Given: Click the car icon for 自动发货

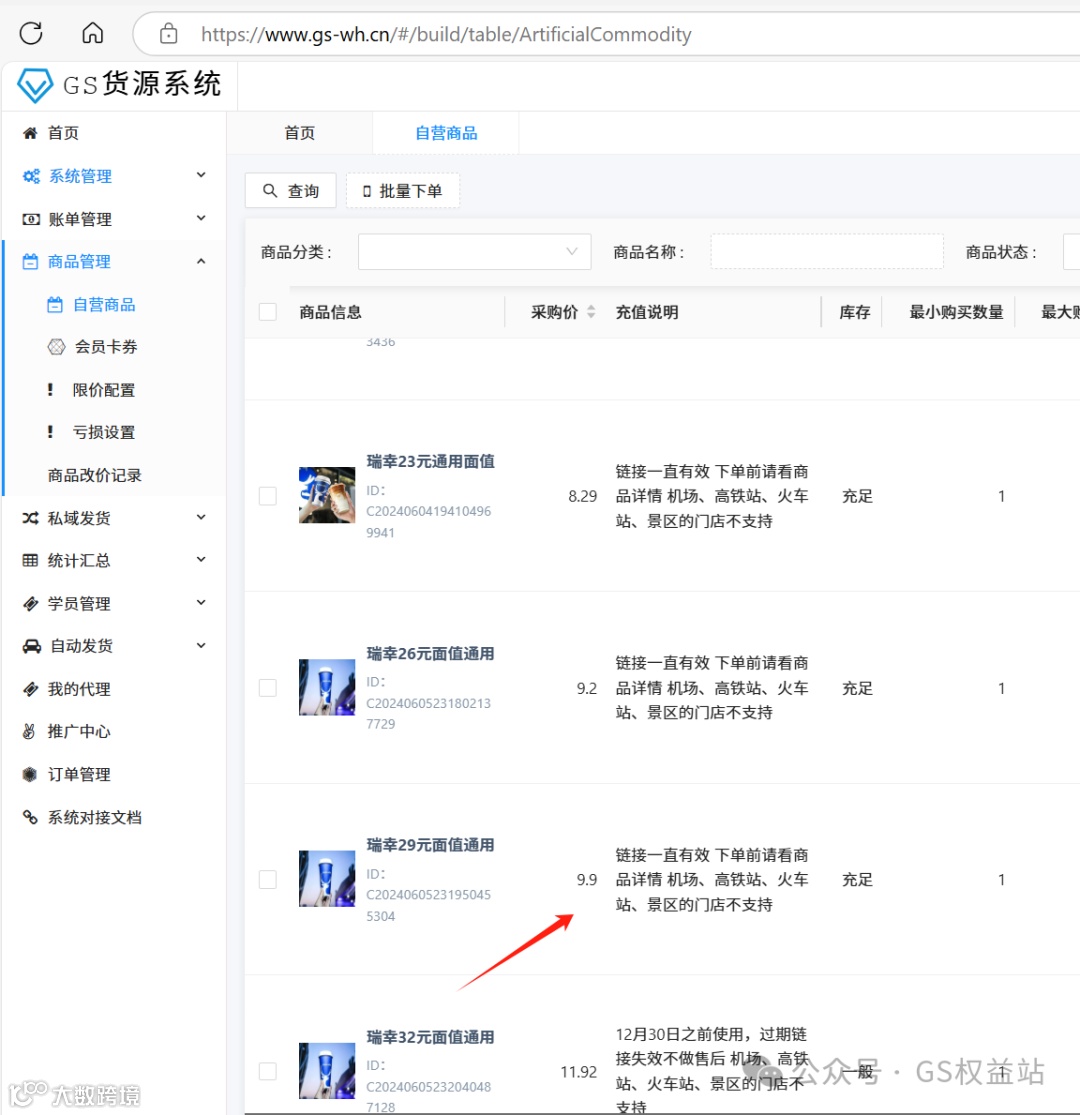Looking at the screenshot, I should pos(31,646).
